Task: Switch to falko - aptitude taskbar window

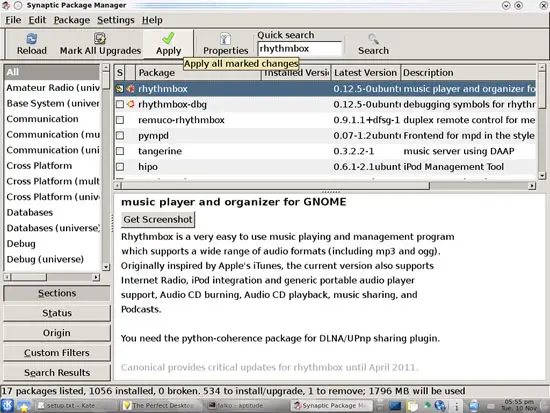Action: pyautogui.click(x=246, y=406)
